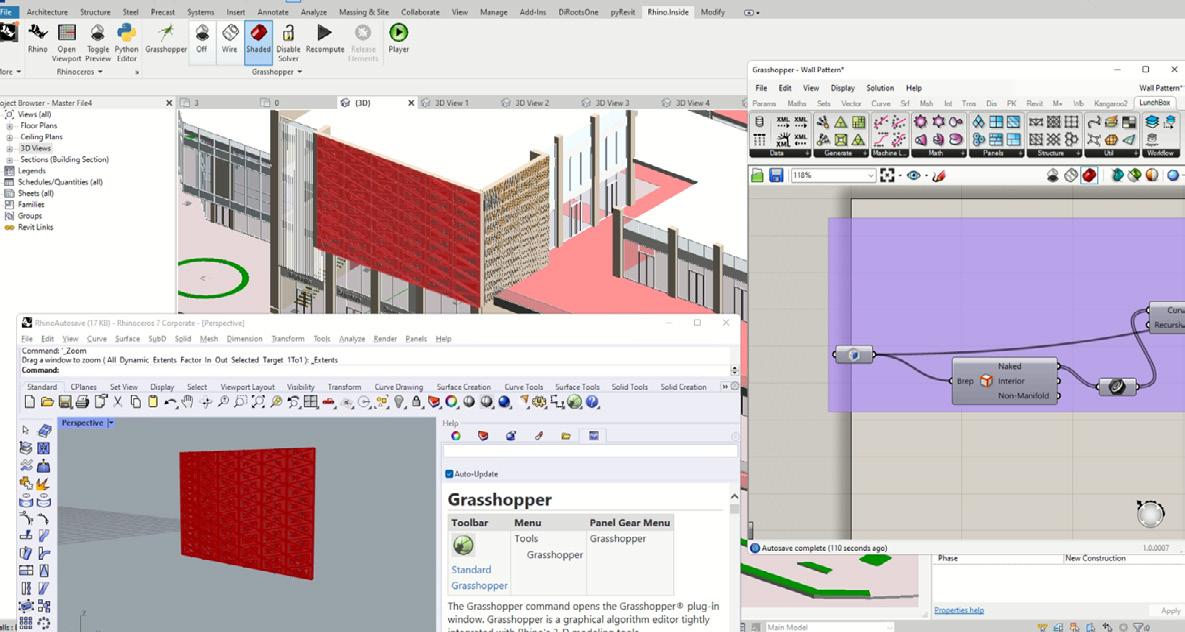Image resolution: width=1185 pixels, height=632 pixels.
Task: Click the Brep edges component on canvas
Action: pyautogui.click(x=1004, y=381)
